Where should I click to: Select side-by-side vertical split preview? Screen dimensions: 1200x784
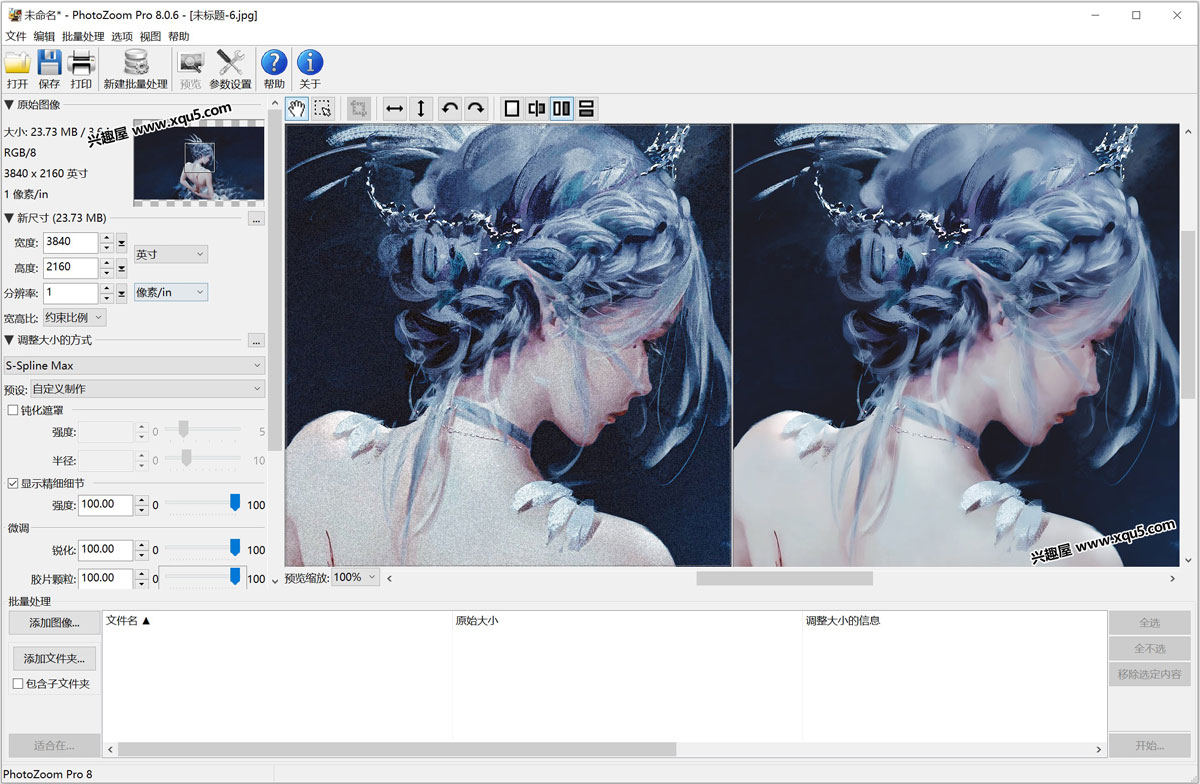[x=562, y=108]
